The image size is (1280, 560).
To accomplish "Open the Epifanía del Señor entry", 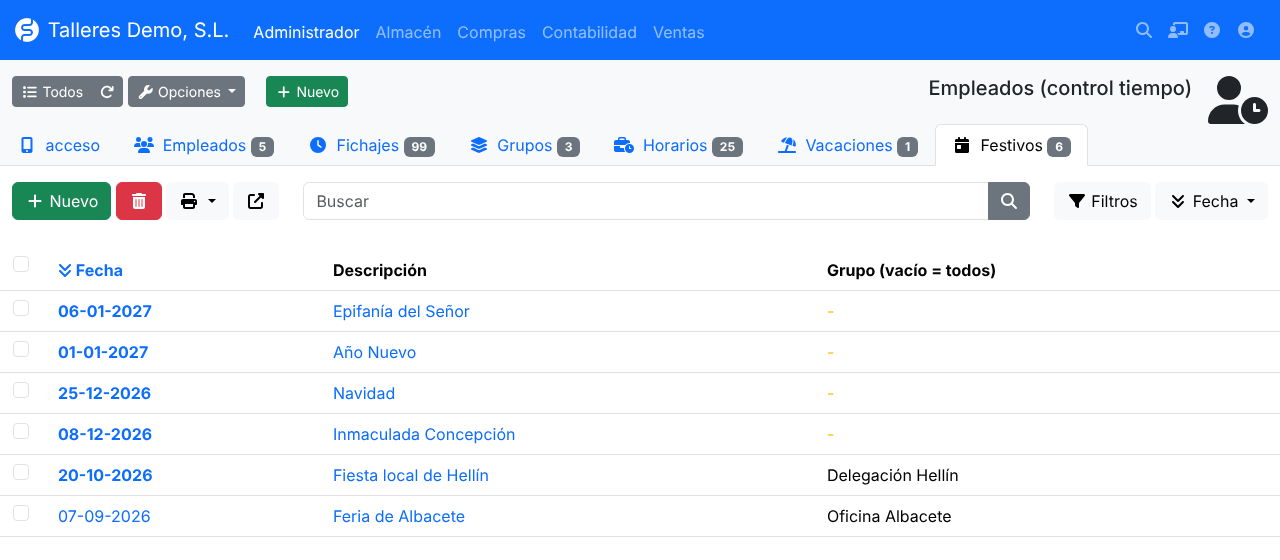I will (x=401, y=311).
